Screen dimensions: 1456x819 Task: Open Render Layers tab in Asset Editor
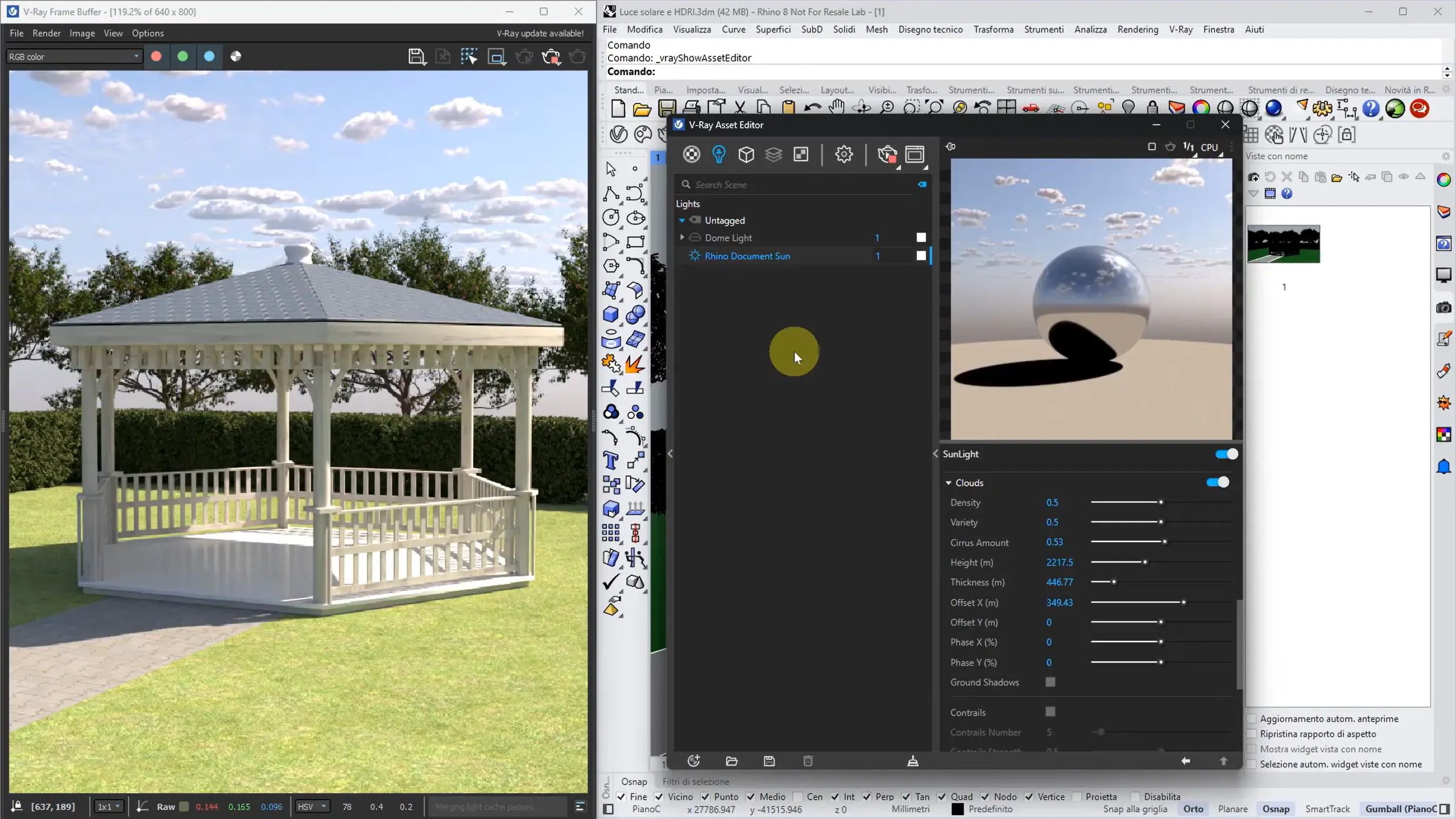click(x=773, y=154)
